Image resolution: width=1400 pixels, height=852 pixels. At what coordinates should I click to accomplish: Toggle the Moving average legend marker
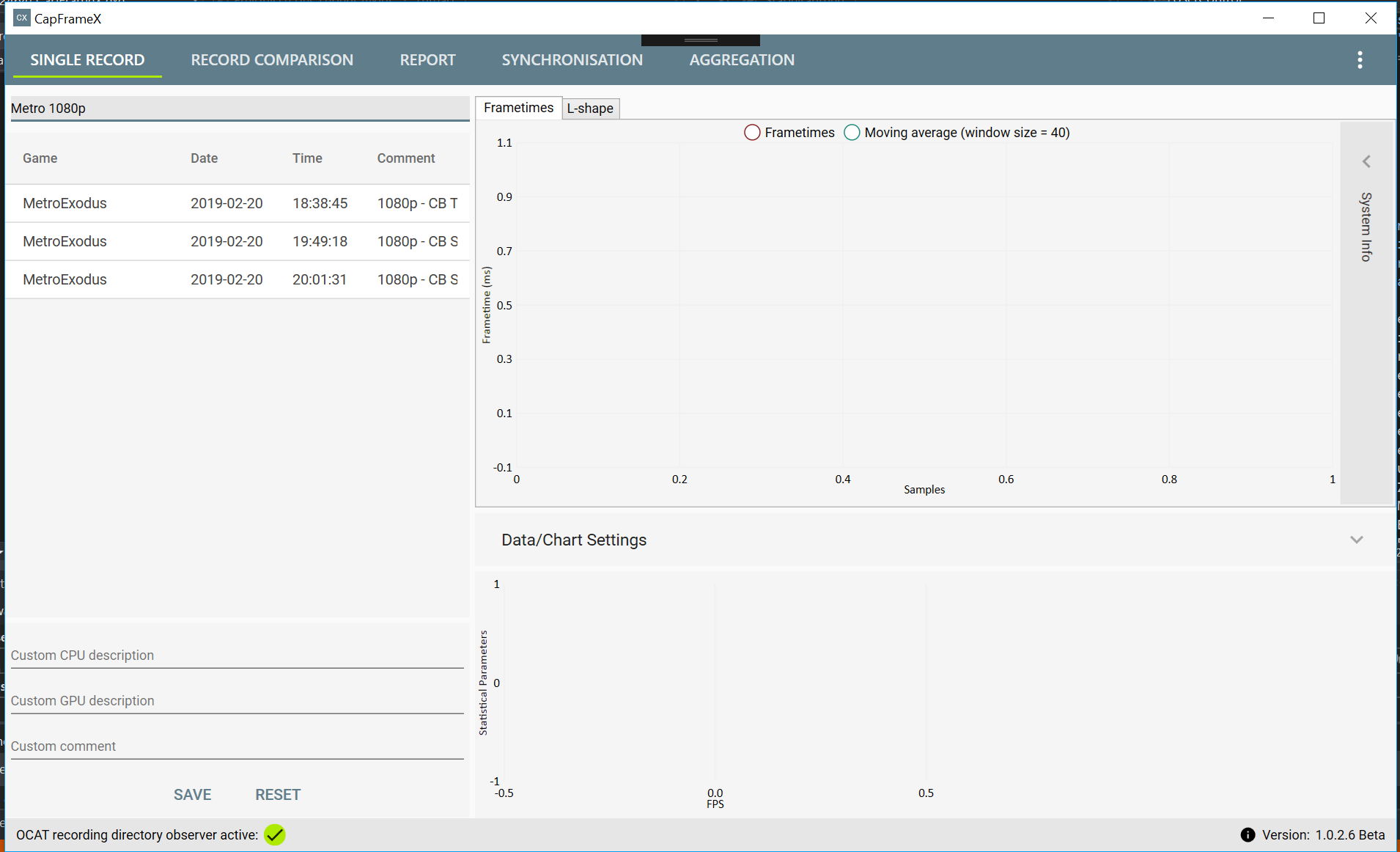click(x=852, y=133)
